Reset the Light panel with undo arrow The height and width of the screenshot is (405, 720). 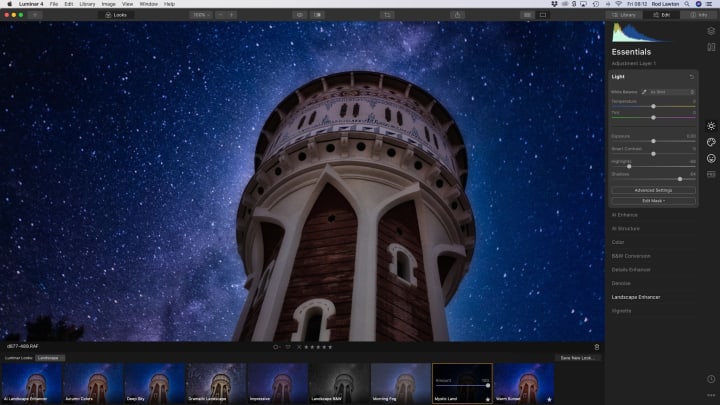pos(692,77)
